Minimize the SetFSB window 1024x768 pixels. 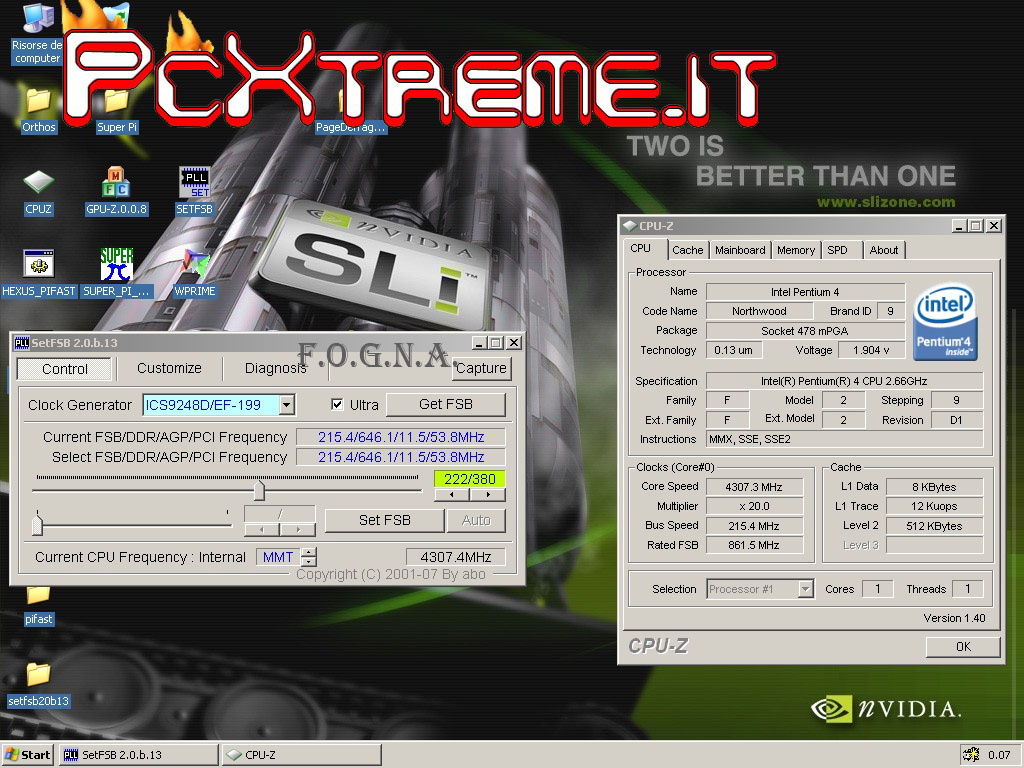tap(479, 343)
